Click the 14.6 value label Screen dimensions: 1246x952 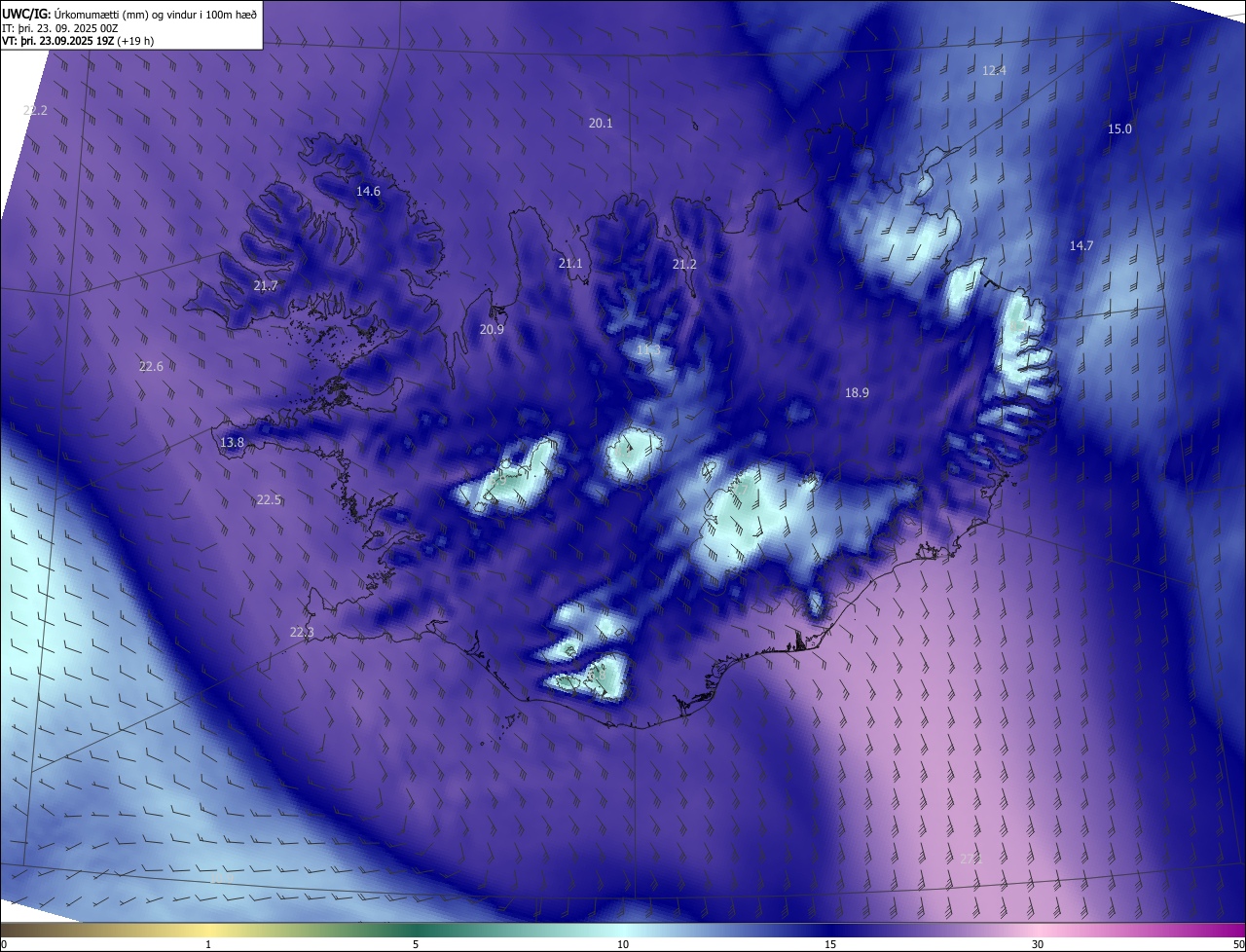pos(368,191)
